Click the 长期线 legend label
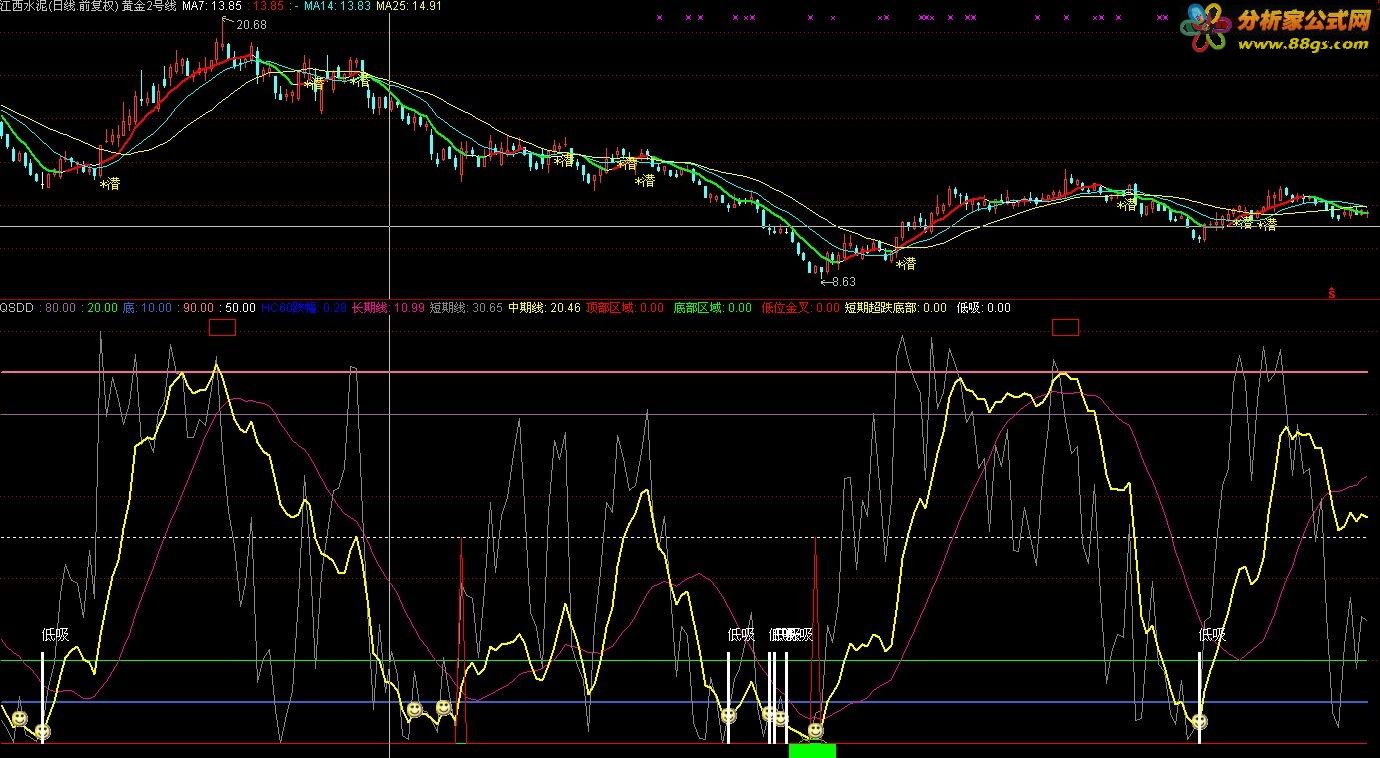The width and height of the screenshot is (1380, 758). point(369,308)
